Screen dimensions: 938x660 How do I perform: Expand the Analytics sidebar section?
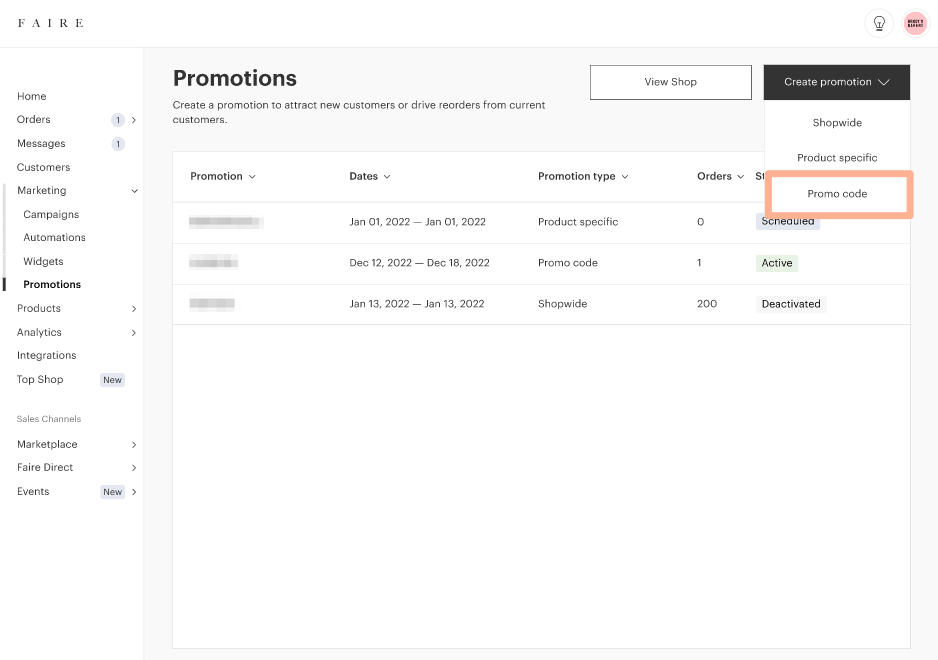coord(134,333)
